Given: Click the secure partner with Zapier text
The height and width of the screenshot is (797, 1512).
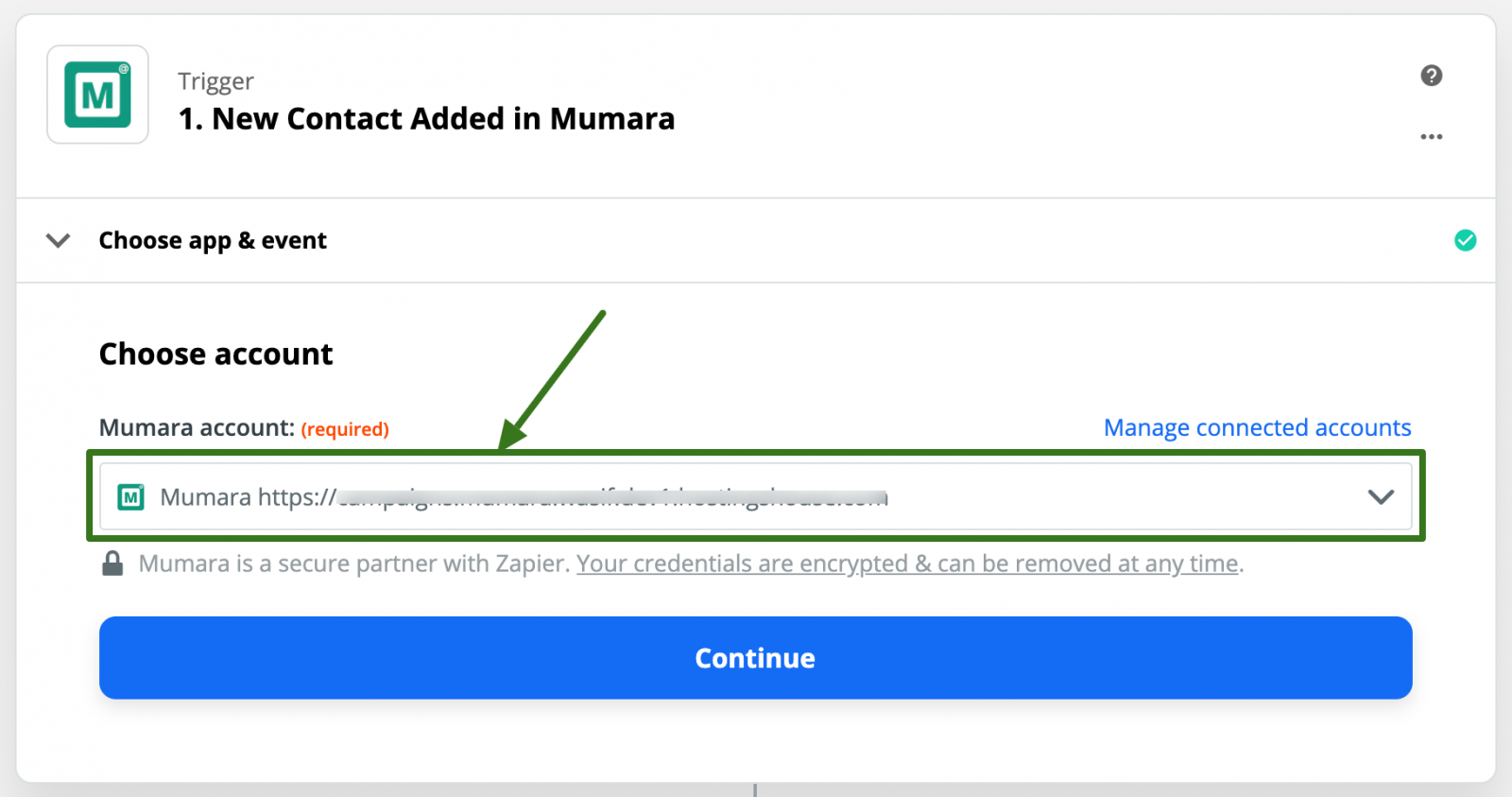Looking at the screenshot, I should (x=354, y=563).
